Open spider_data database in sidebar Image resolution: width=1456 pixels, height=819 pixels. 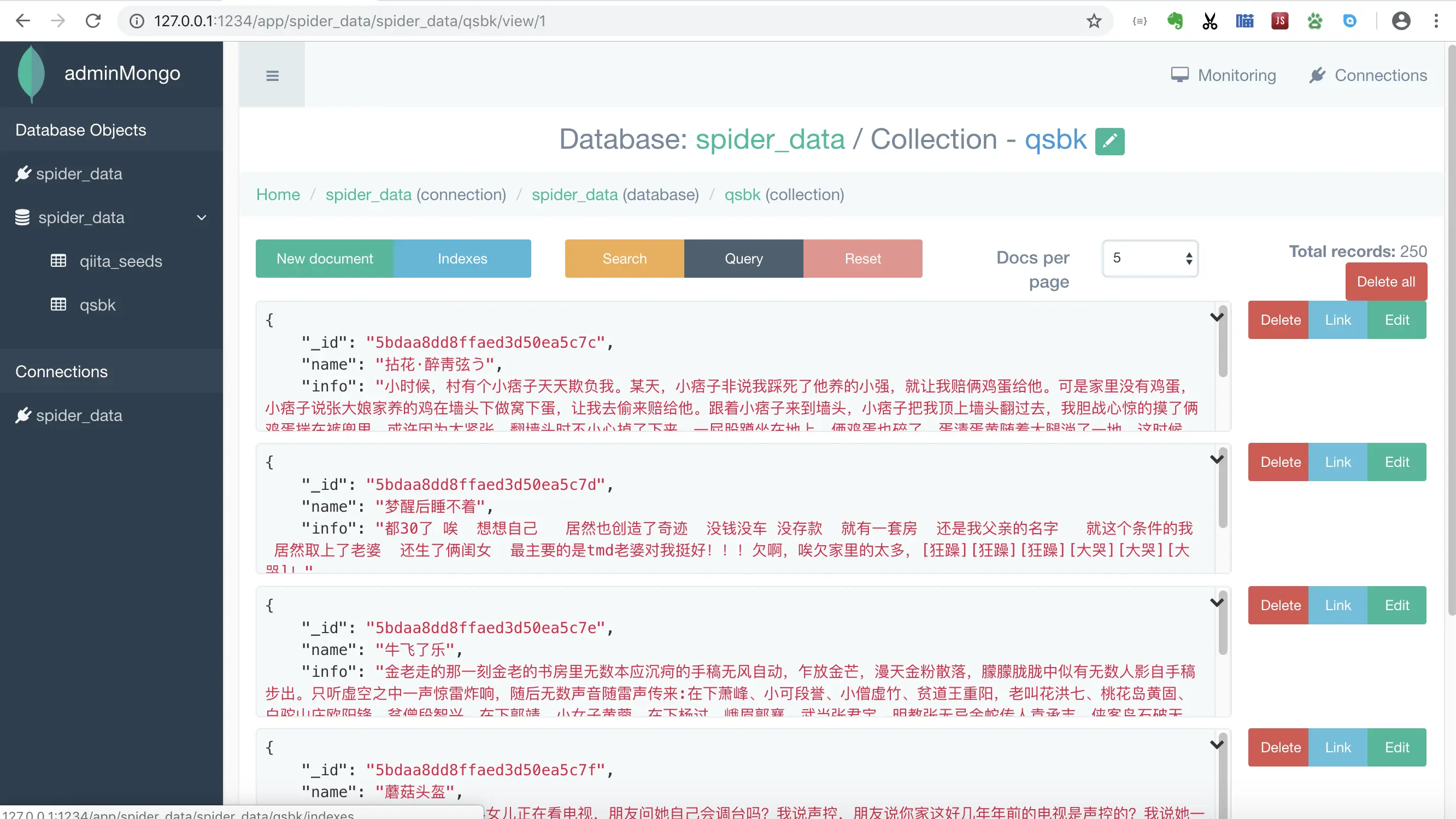[70, 218]
